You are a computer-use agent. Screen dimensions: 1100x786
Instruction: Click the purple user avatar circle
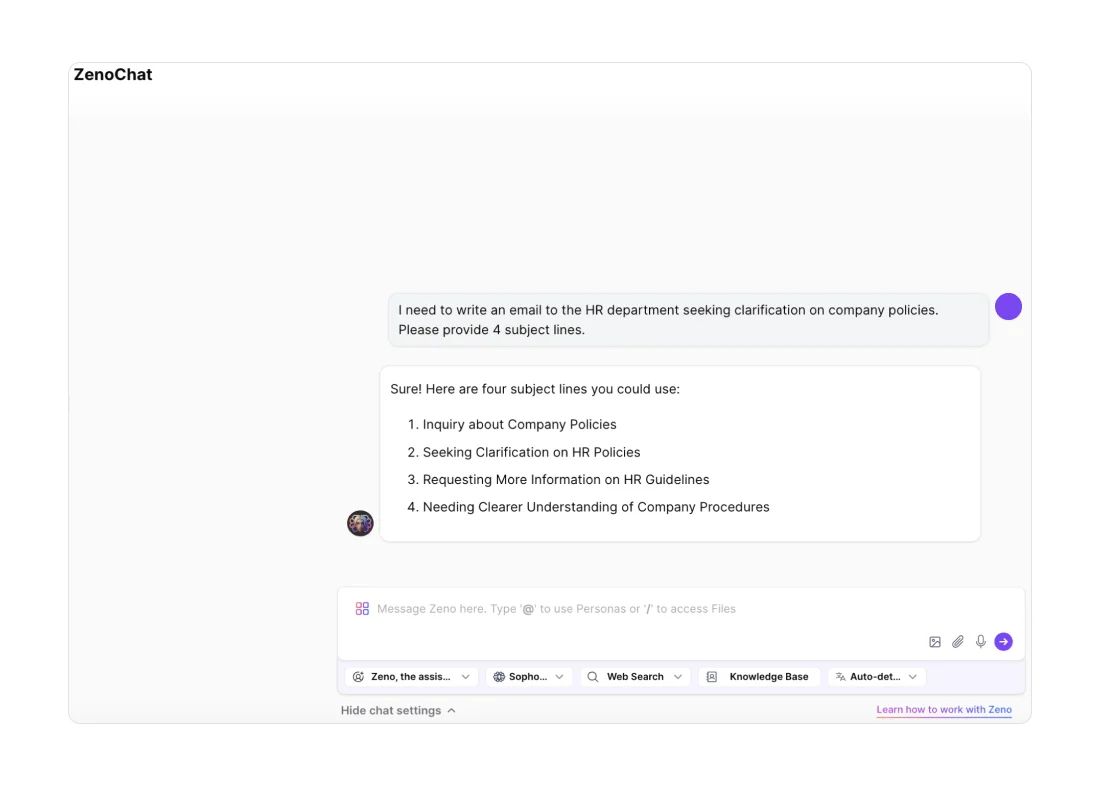1008,307
